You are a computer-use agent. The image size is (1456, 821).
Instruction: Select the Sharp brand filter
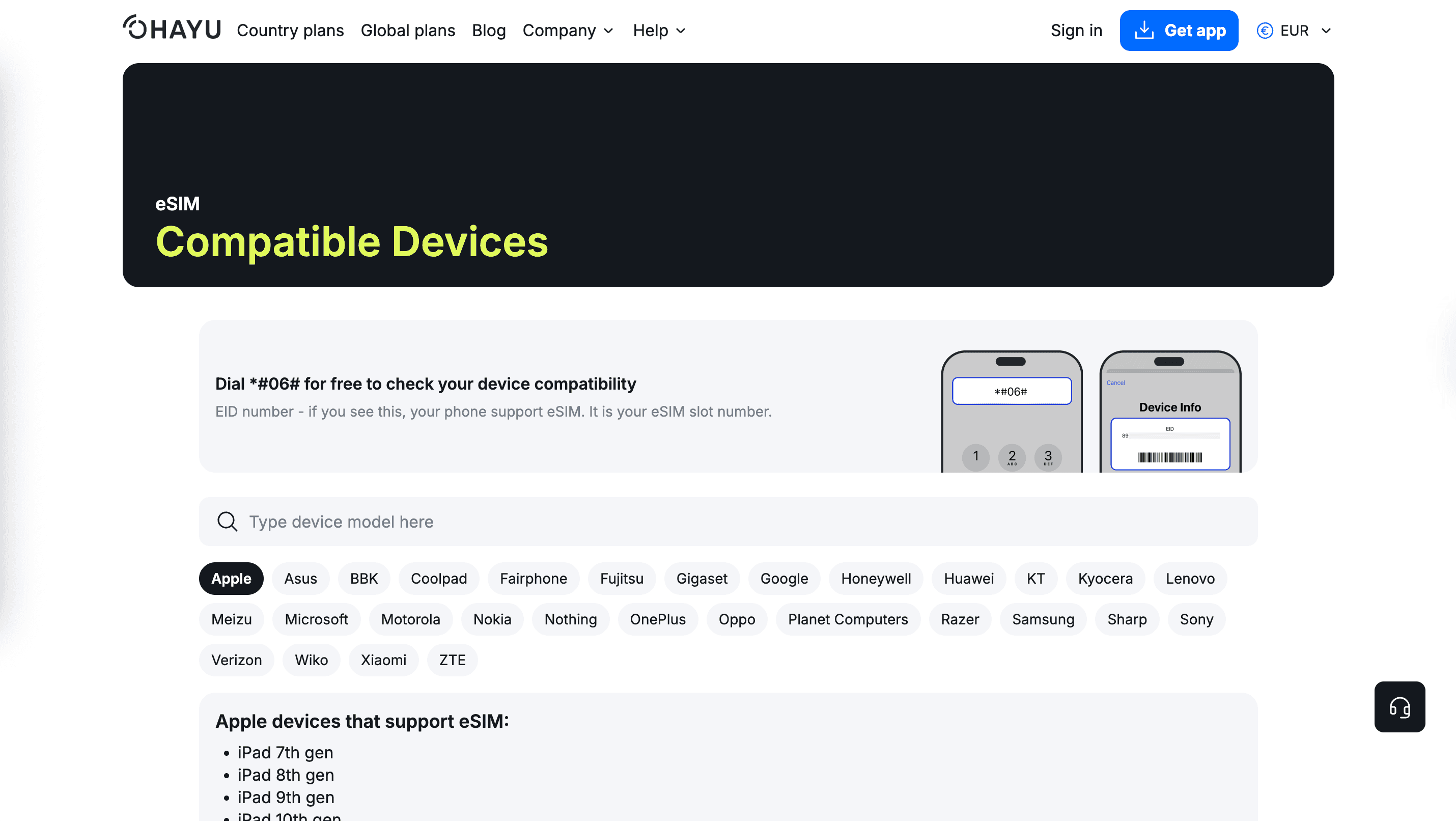click(1127, 619)
